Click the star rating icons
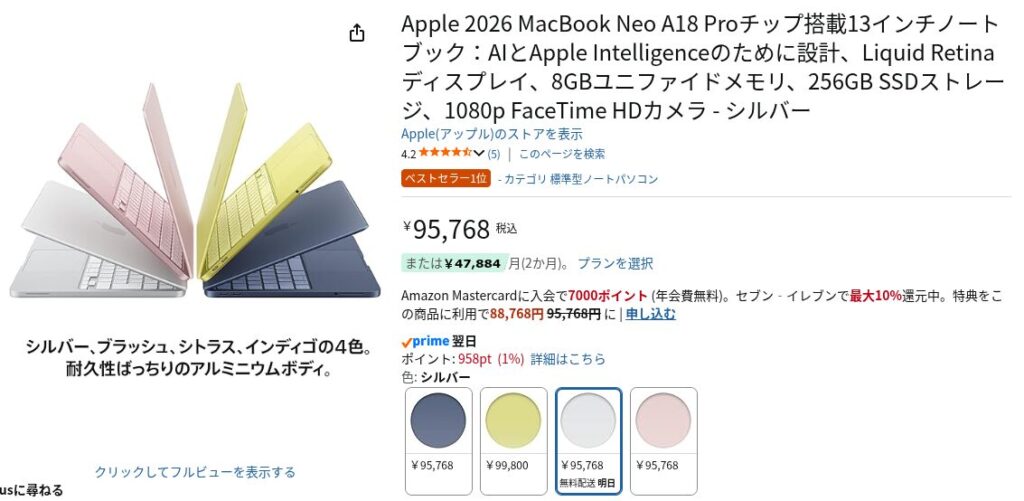1024x501 pixels. coord(445,154)
